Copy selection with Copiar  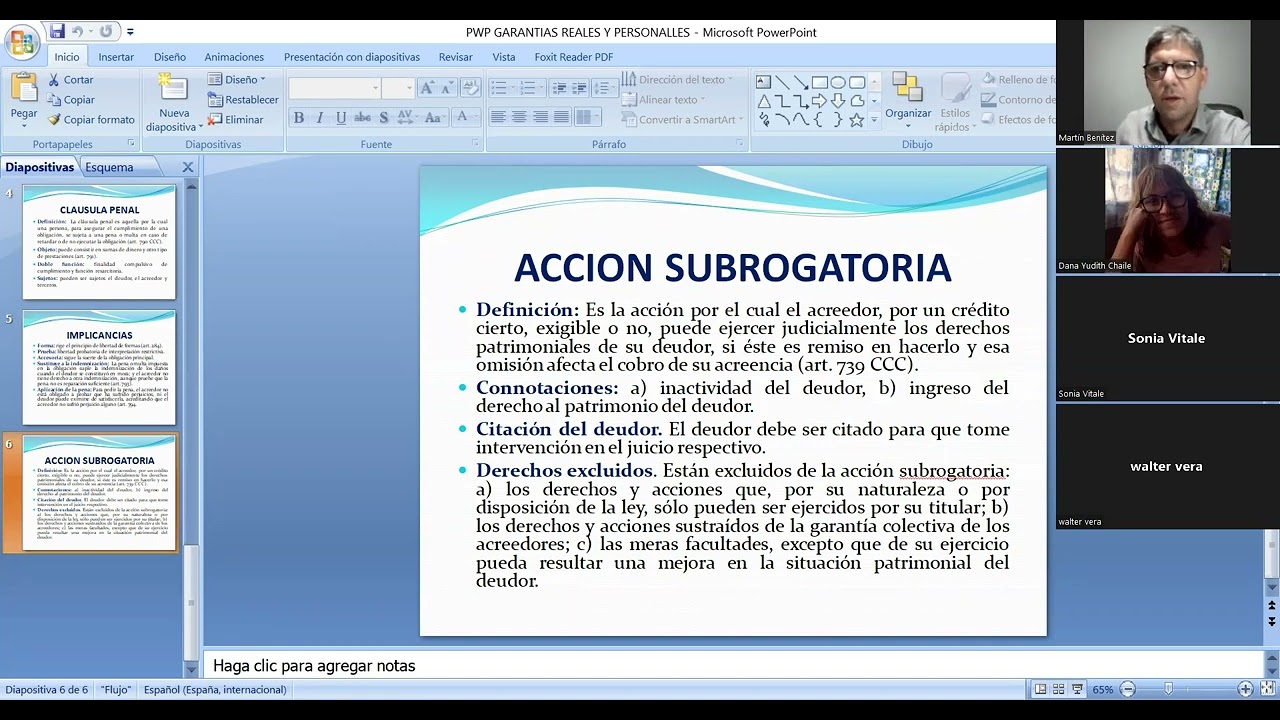tap(71, 100)
